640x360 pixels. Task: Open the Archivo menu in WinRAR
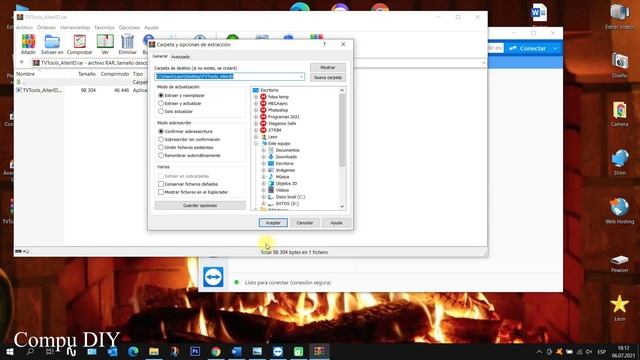(24, 27)
